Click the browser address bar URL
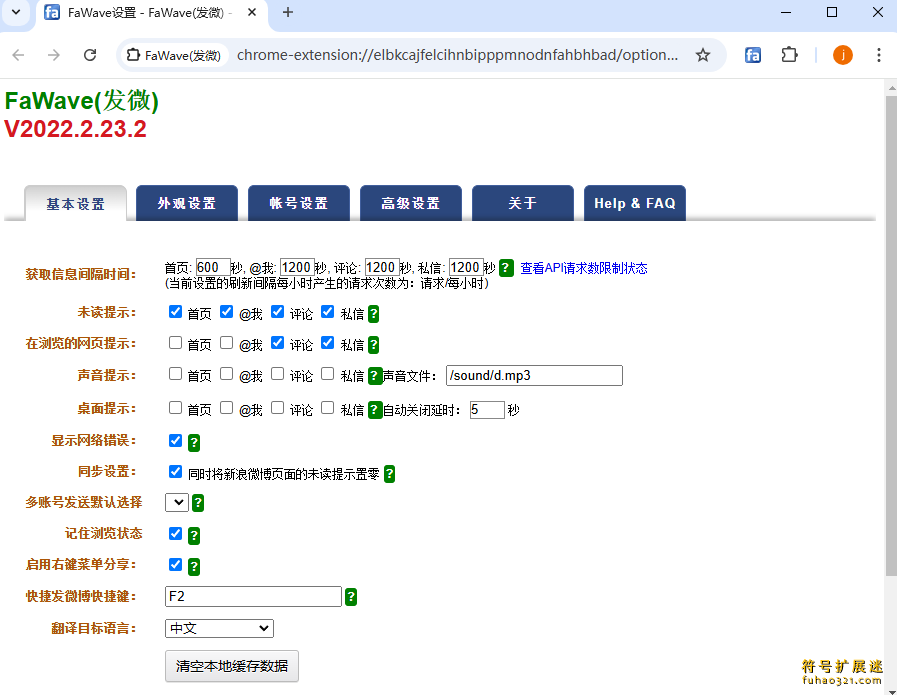The height and width of the screenshot is (695, 897). pyautogui.click(x=458, y=55)
